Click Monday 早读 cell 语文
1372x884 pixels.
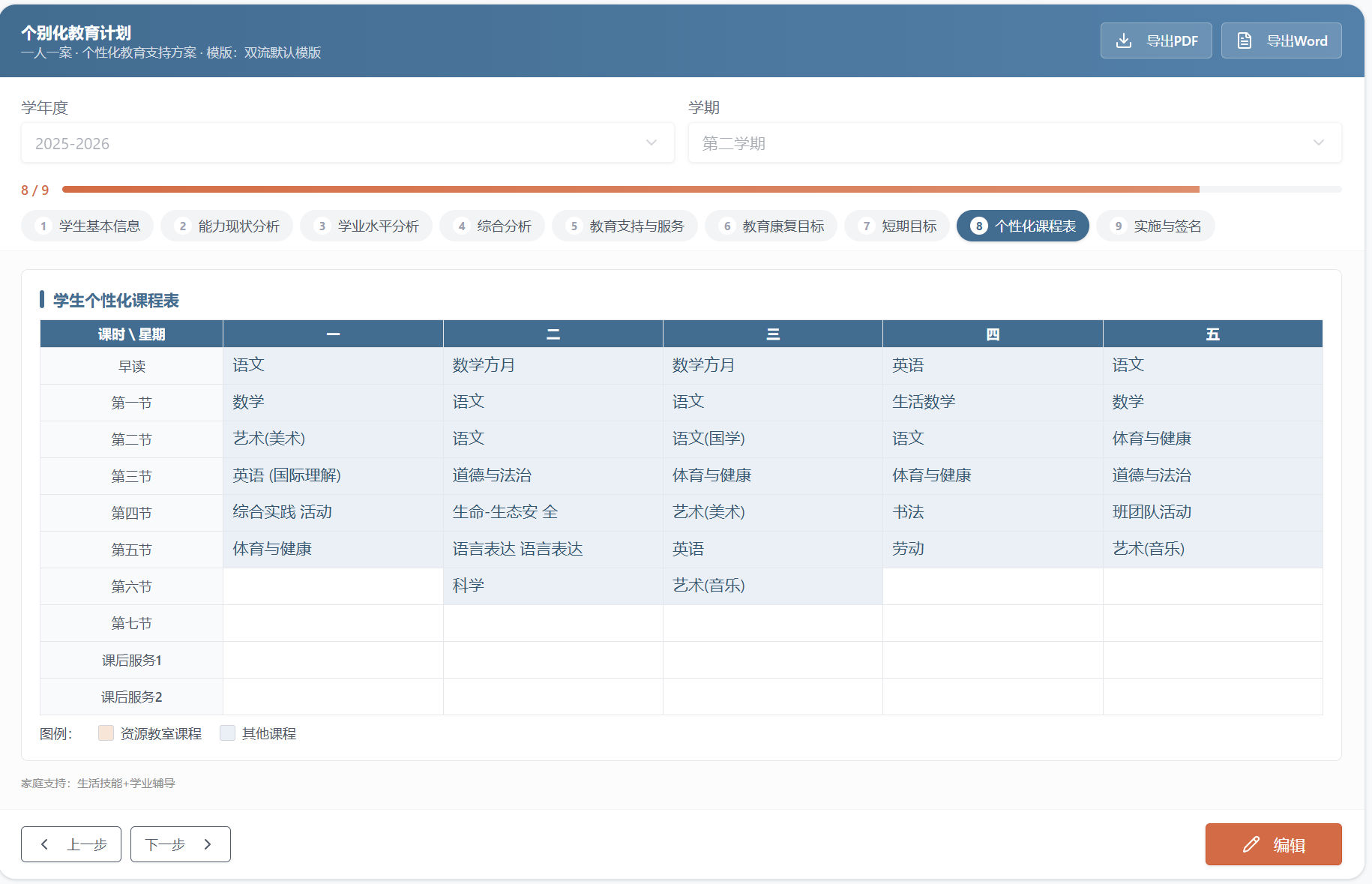[333, 366]
